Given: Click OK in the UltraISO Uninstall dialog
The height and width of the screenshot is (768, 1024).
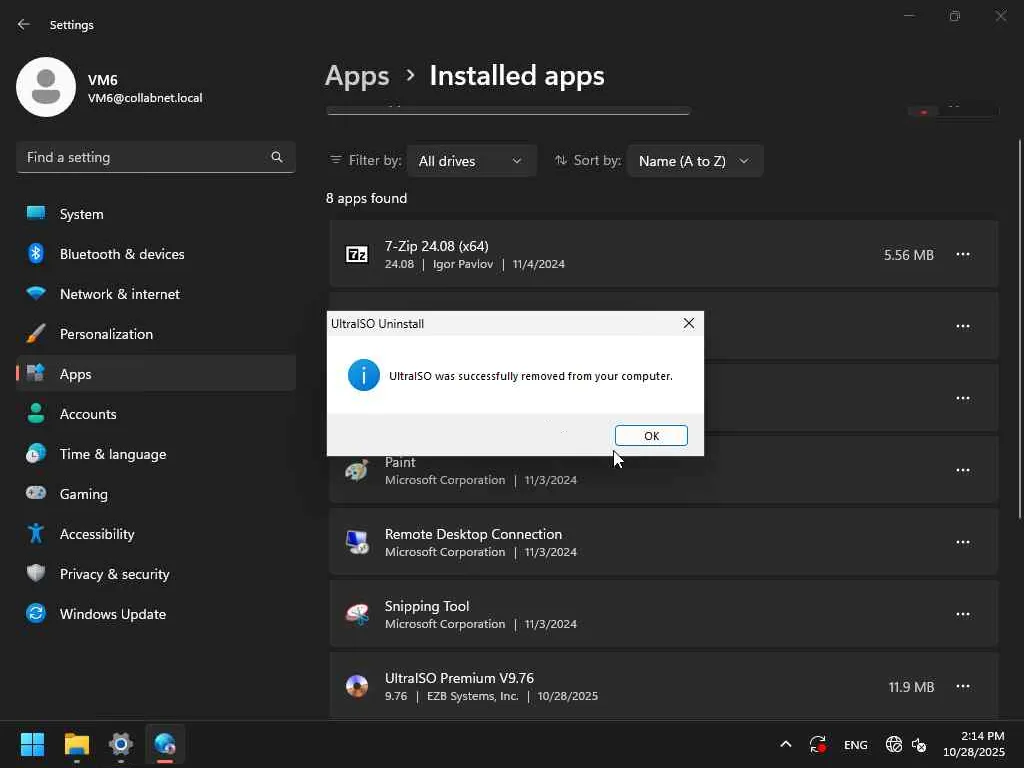Looking at the screenshot, I should coord(651,436).
